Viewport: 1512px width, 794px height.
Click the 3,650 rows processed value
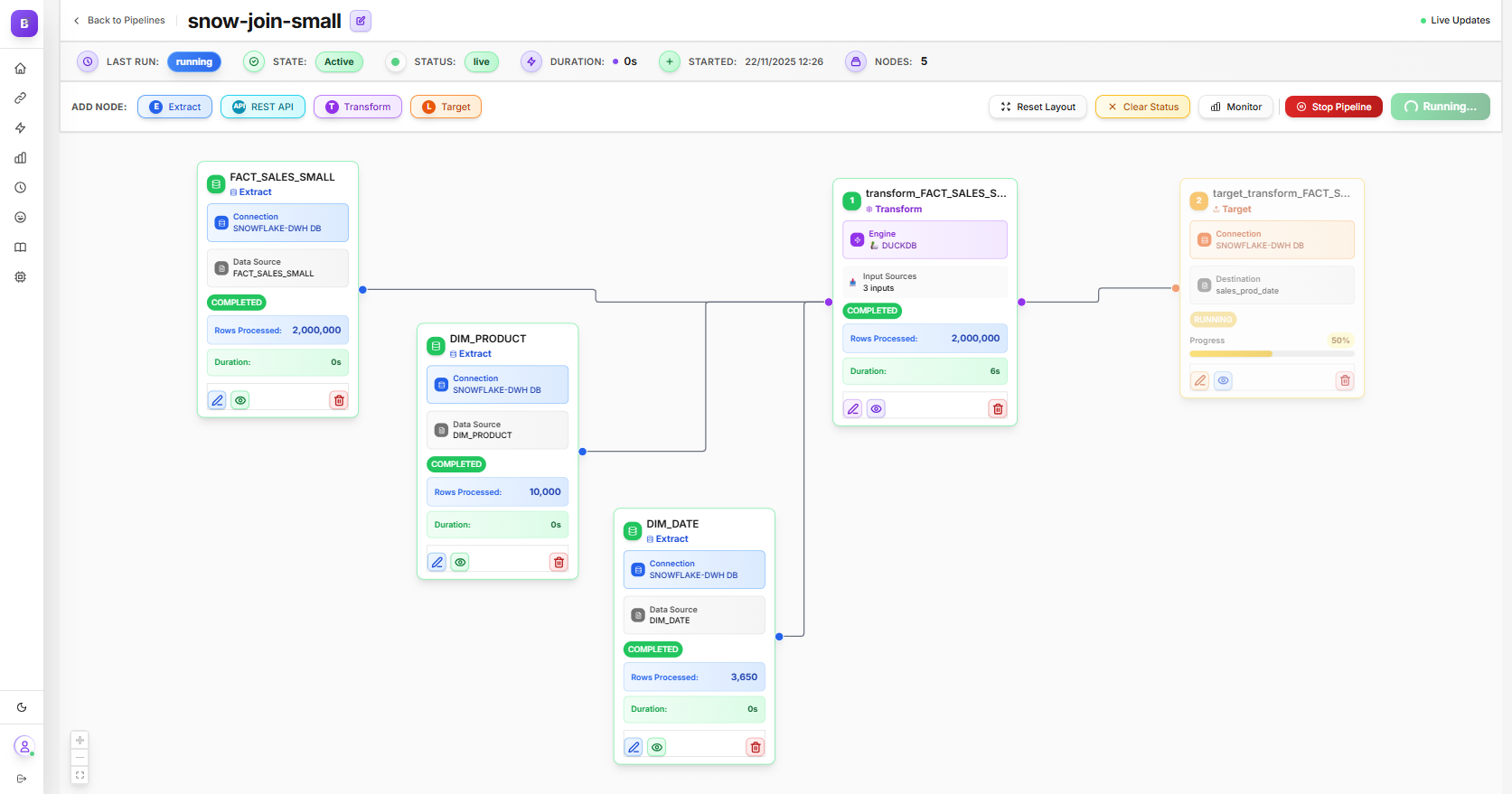[x=744, y=677]
